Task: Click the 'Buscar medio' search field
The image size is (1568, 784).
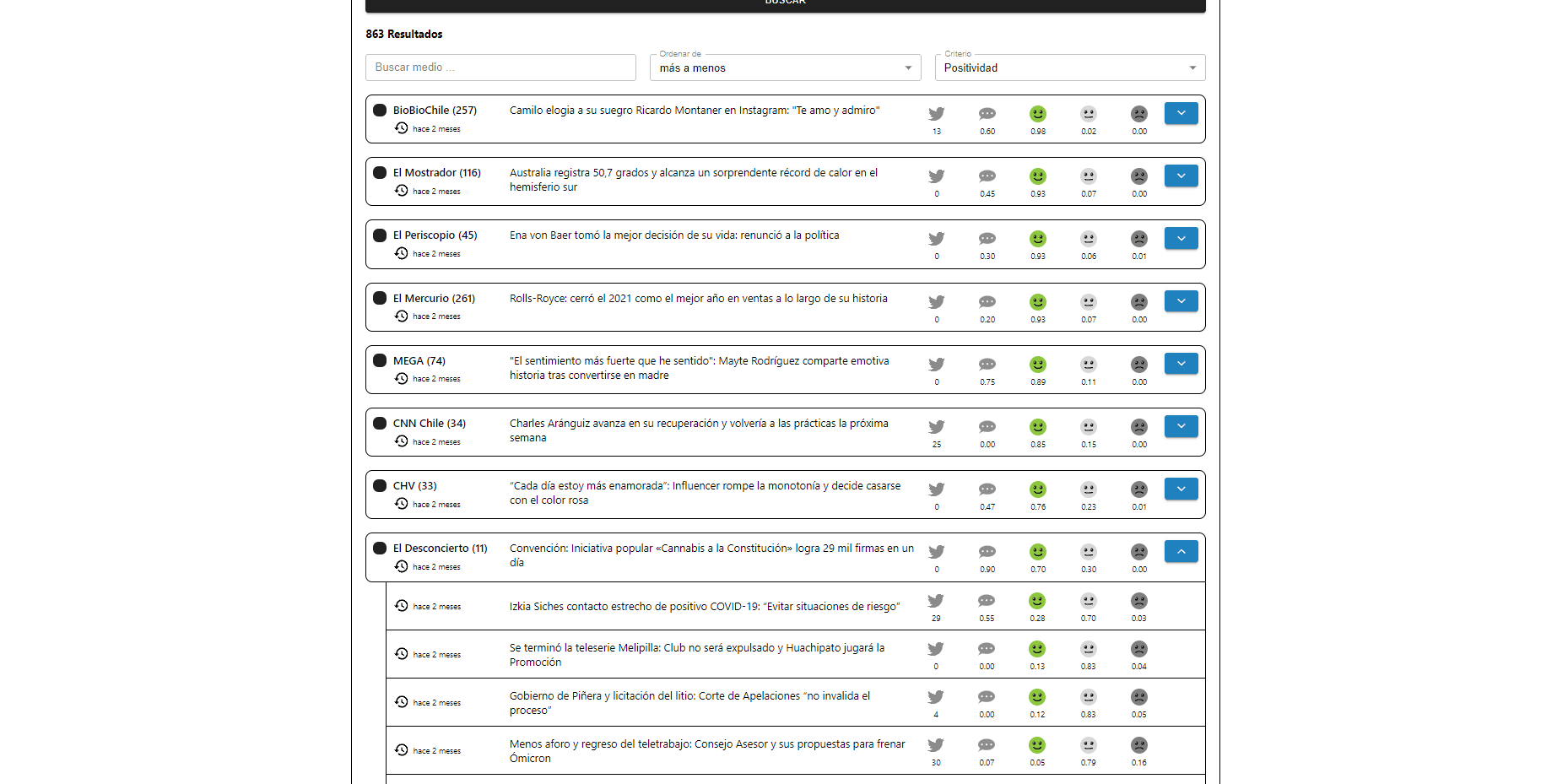Action: [500, 68]
